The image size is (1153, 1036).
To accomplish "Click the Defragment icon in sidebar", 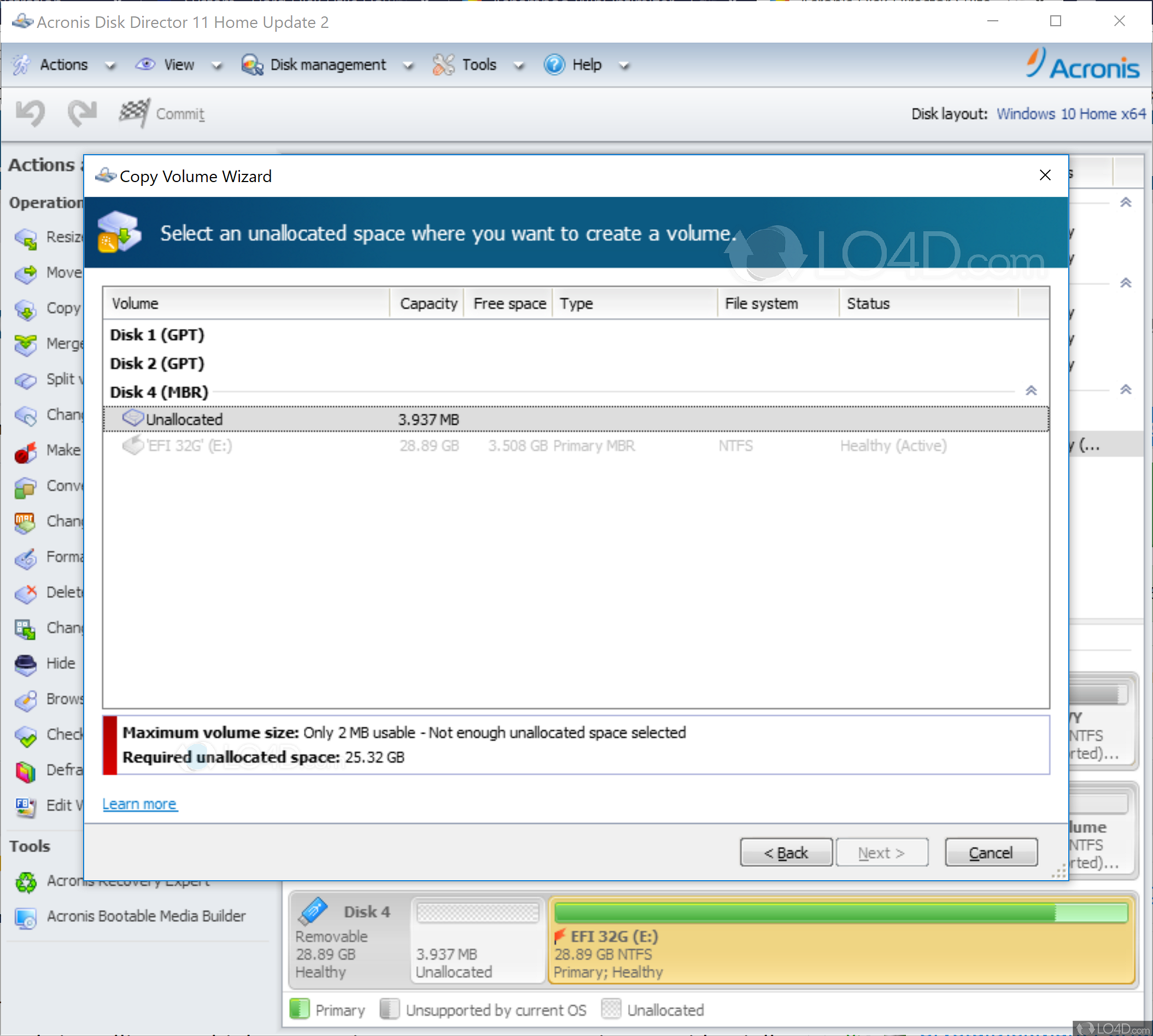I will pos(26,771).
